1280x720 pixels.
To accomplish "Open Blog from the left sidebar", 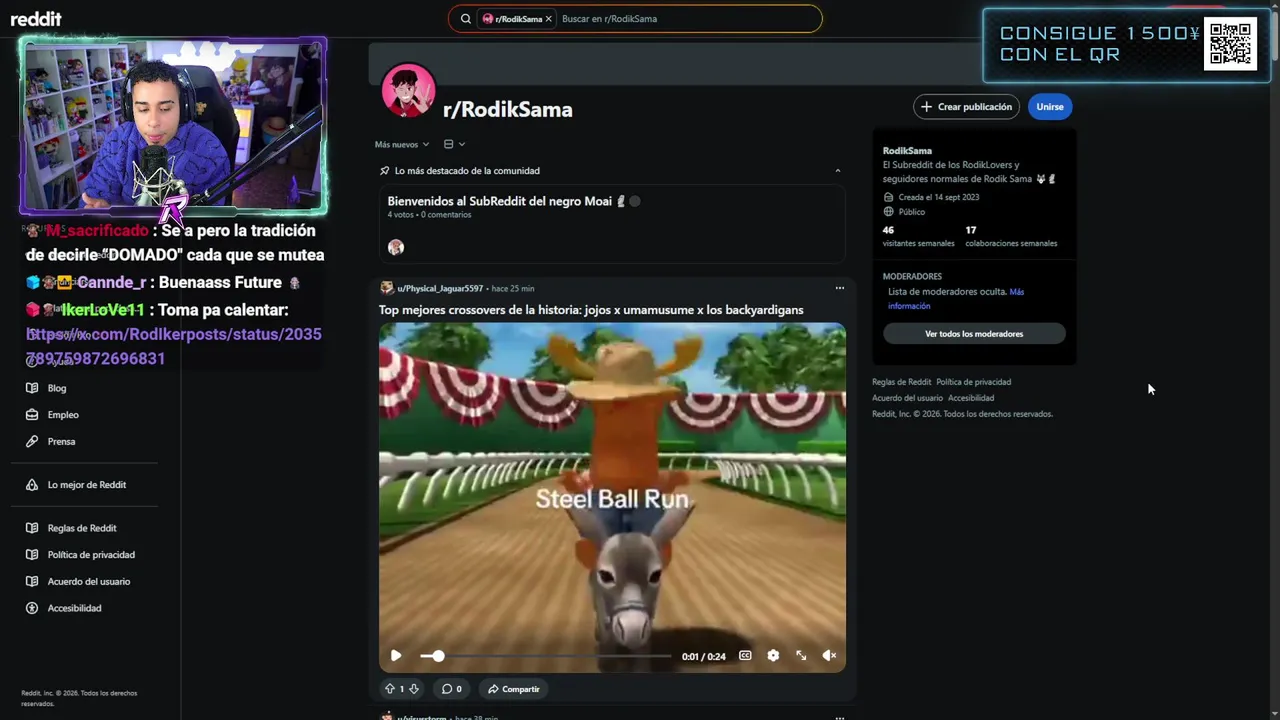I will (x=57, y=388).
